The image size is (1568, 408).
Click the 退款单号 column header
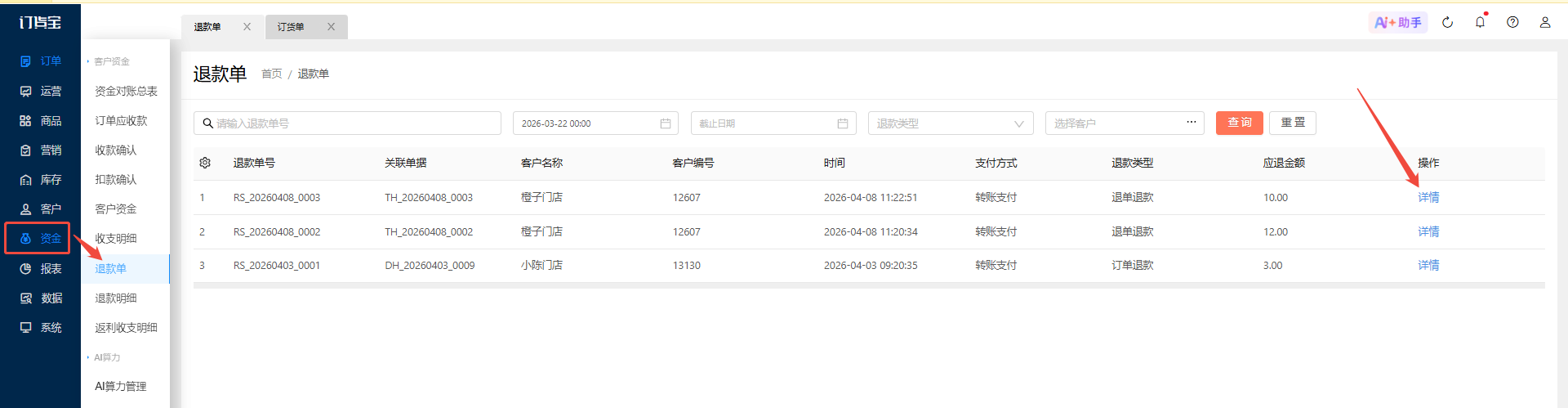pyautogui.click(x=254, y=163)
